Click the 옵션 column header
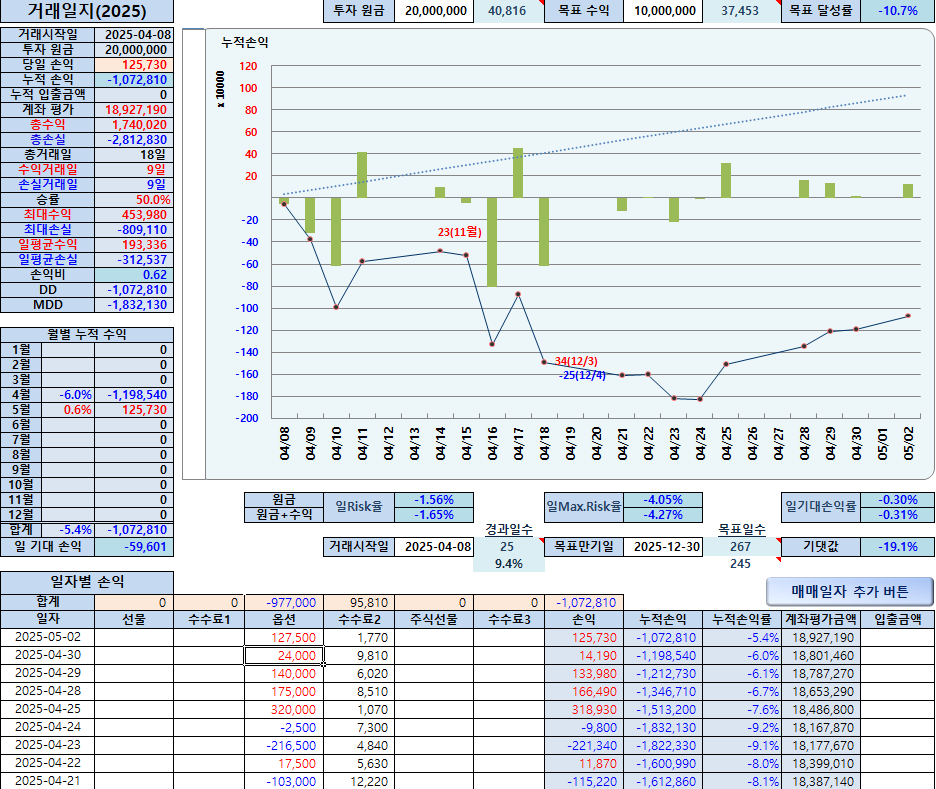 point(284,620)
